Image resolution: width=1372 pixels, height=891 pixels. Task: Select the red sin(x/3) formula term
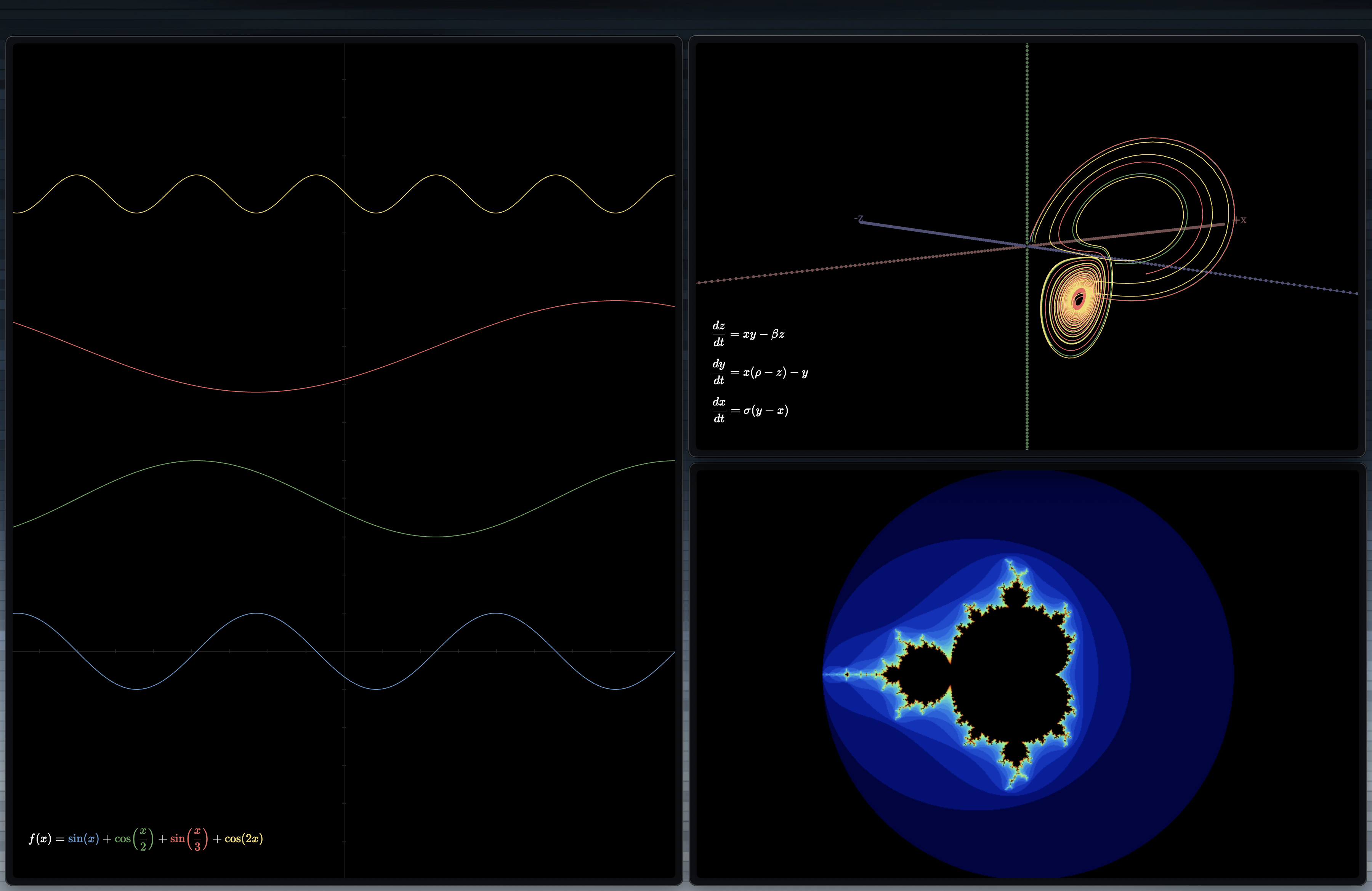click(x=189, y=839)
